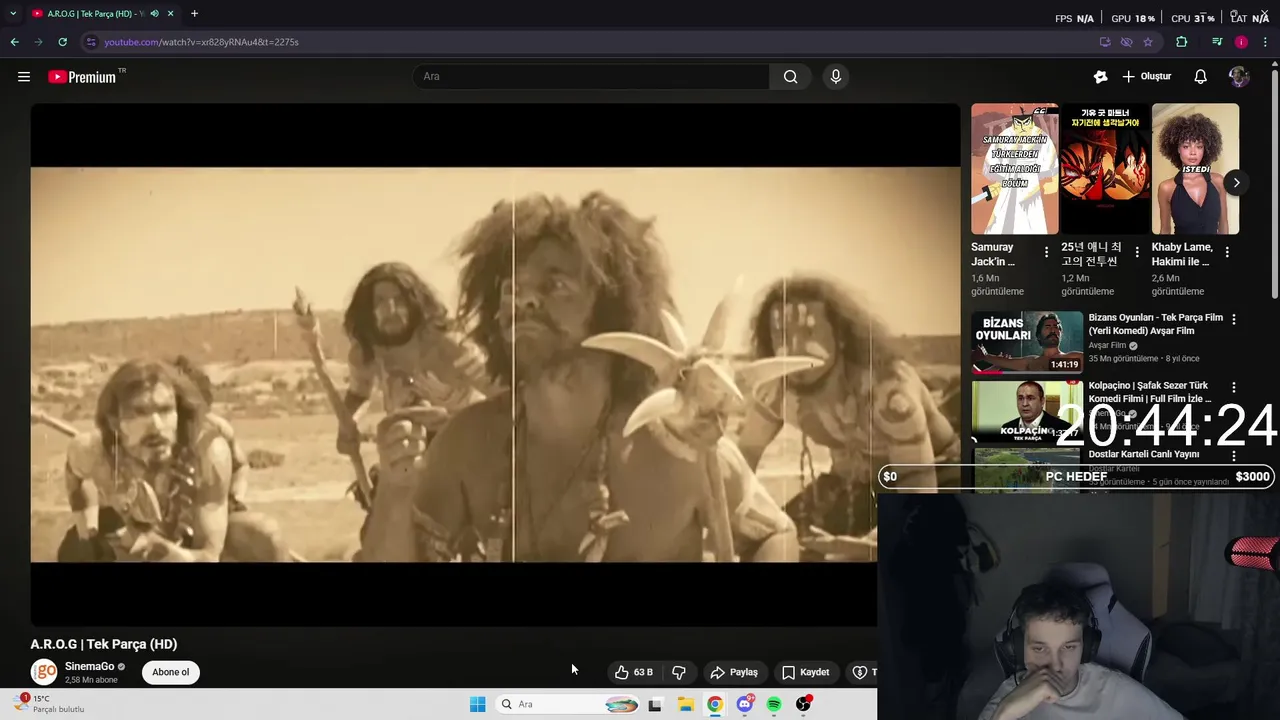This screenshot has height=720, width=1280.
Task: Close the A.R.O.G browser tab
Action: [x=170, y=14]
